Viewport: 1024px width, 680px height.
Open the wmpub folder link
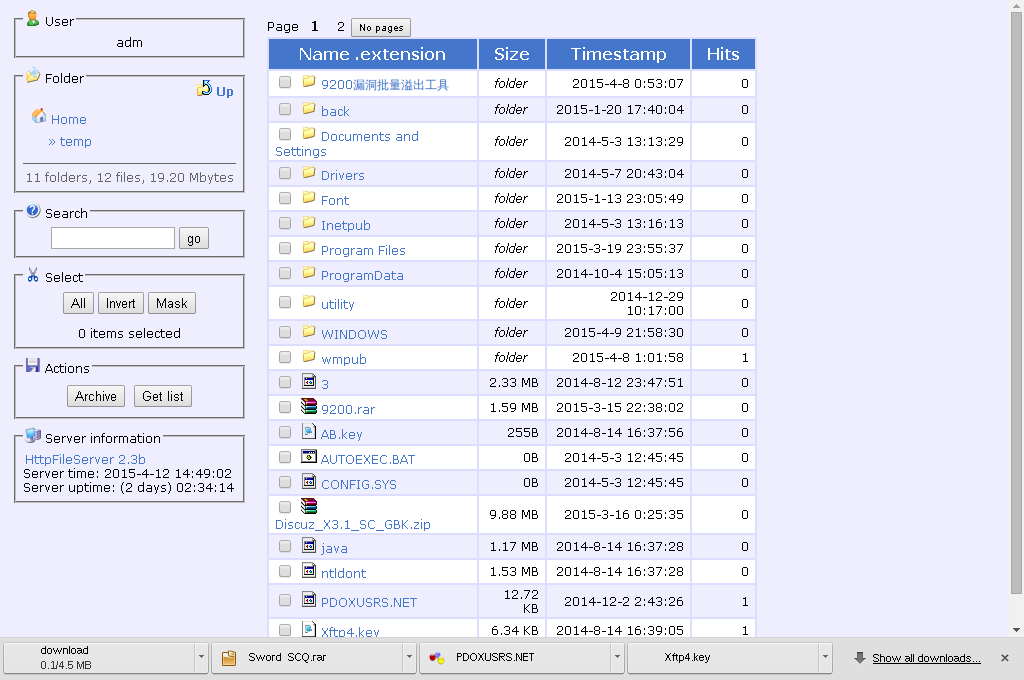coord(344,359)
